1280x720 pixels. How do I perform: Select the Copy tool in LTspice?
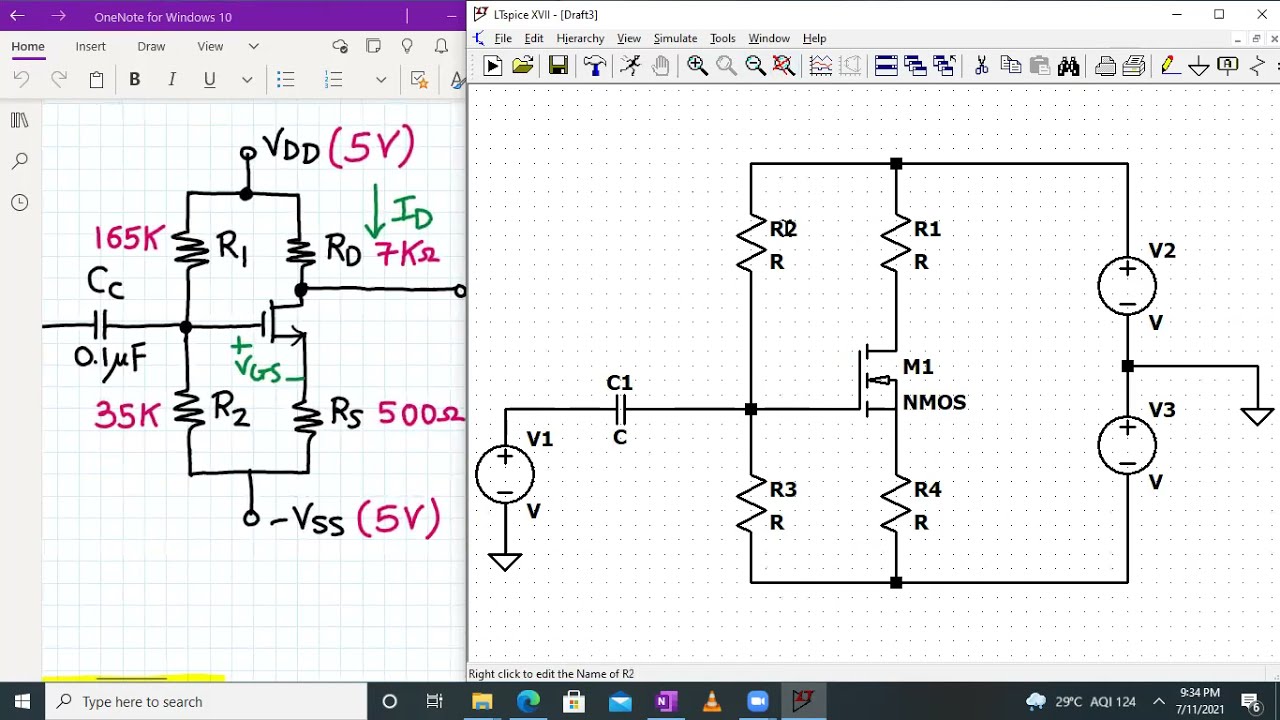coord(1010,66)
